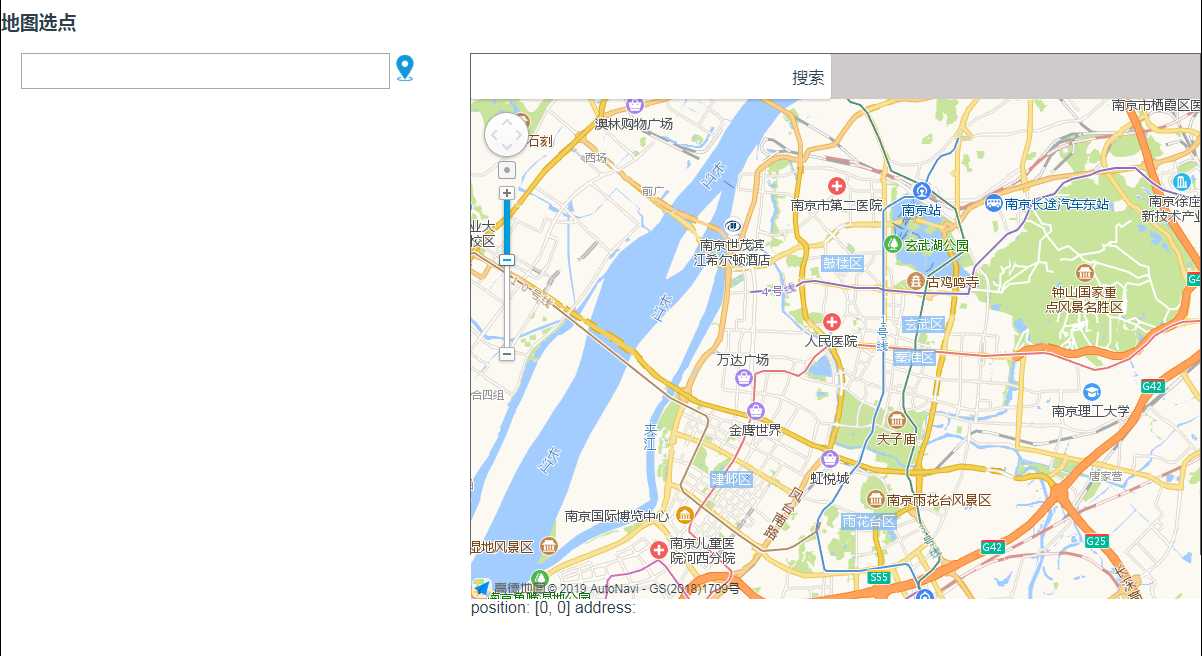Image resolution: width=1202 pixels, height=656 pixels.
Task: Click 人民医院 hospital marker
Action: (x=832, y=322)
